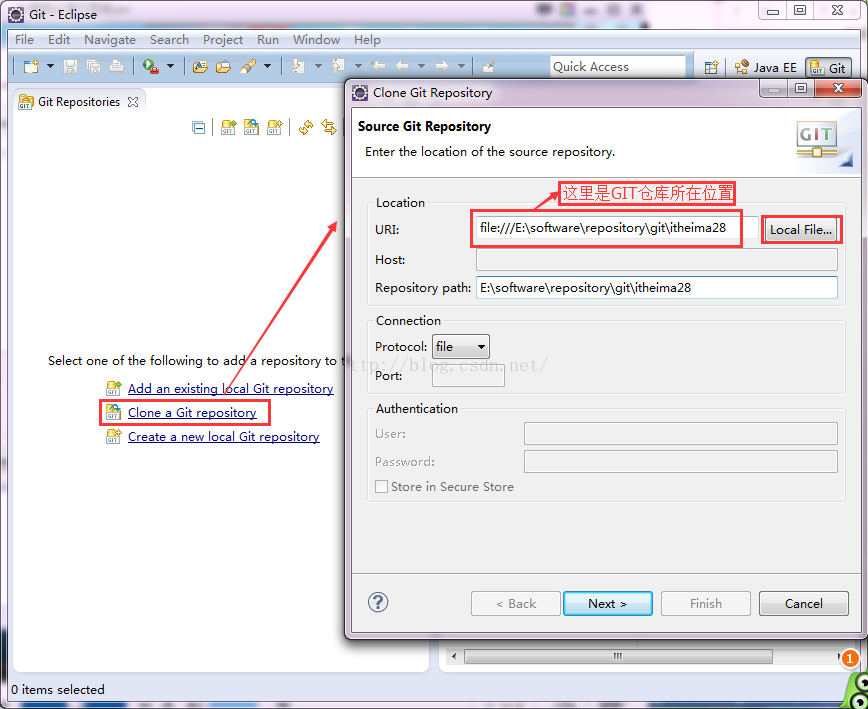
Task: Open the Forward history dropdown arrow
Action: coord(461,66)
